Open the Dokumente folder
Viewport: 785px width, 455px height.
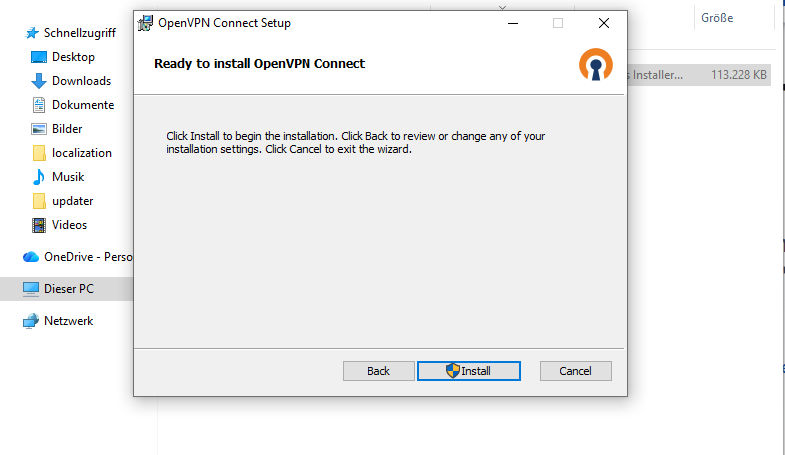pyautogui.click(x=82, y=105)
